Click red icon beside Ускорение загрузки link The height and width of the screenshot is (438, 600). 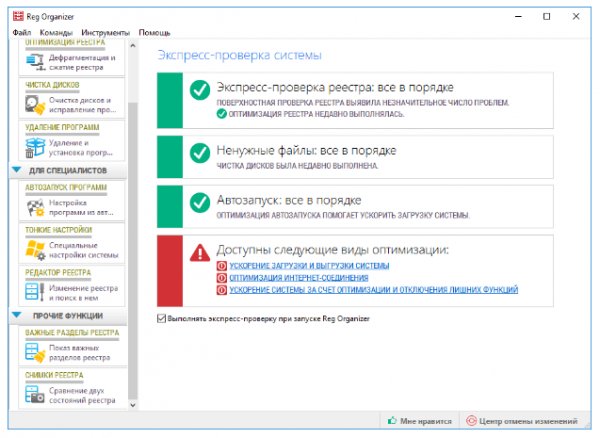[x=222, y=265]
